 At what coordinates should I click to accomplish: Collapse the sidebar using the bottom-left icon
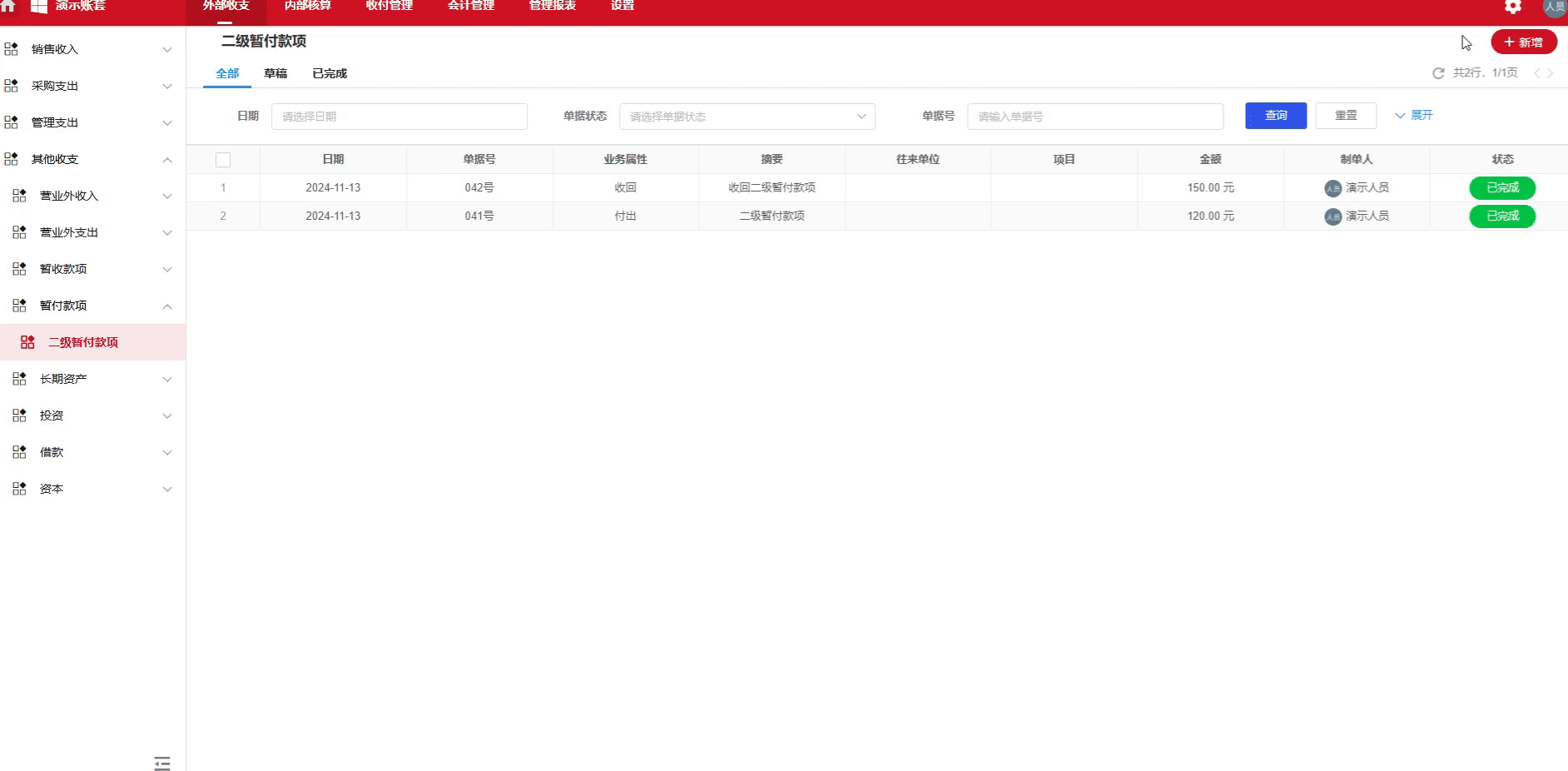point(162,763)
